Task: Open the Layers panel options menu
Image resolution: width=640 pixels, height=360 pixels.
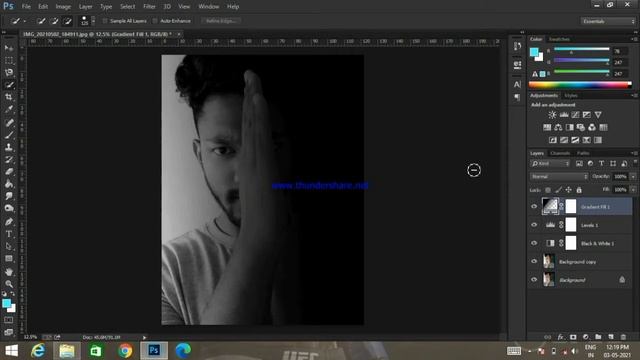Action: [634, 153]
